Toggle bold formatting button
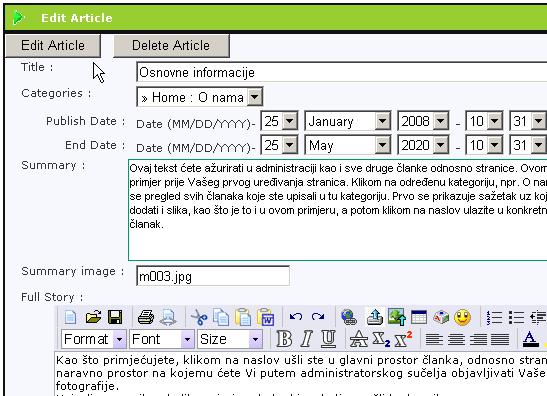 point(284,339)
